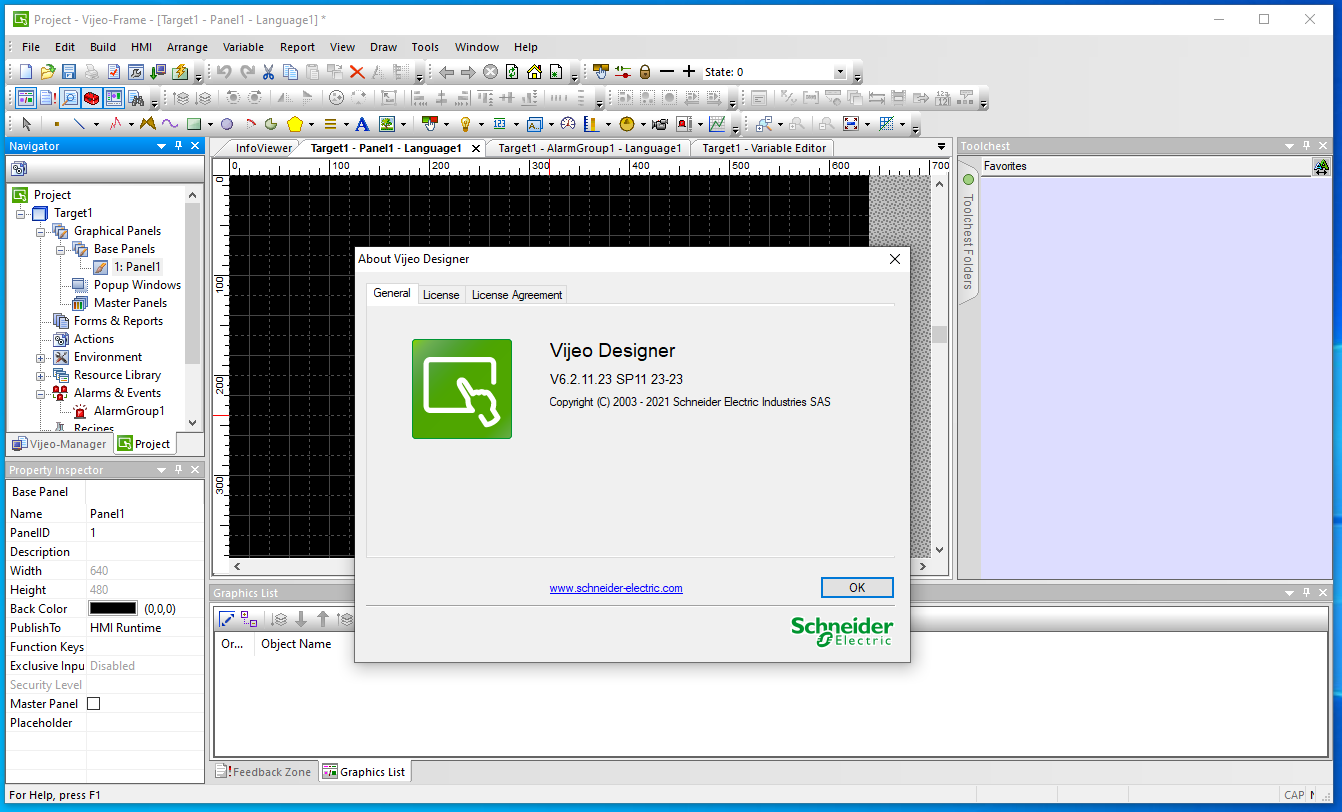Collapse the Target1 tree node

[21, 213]
